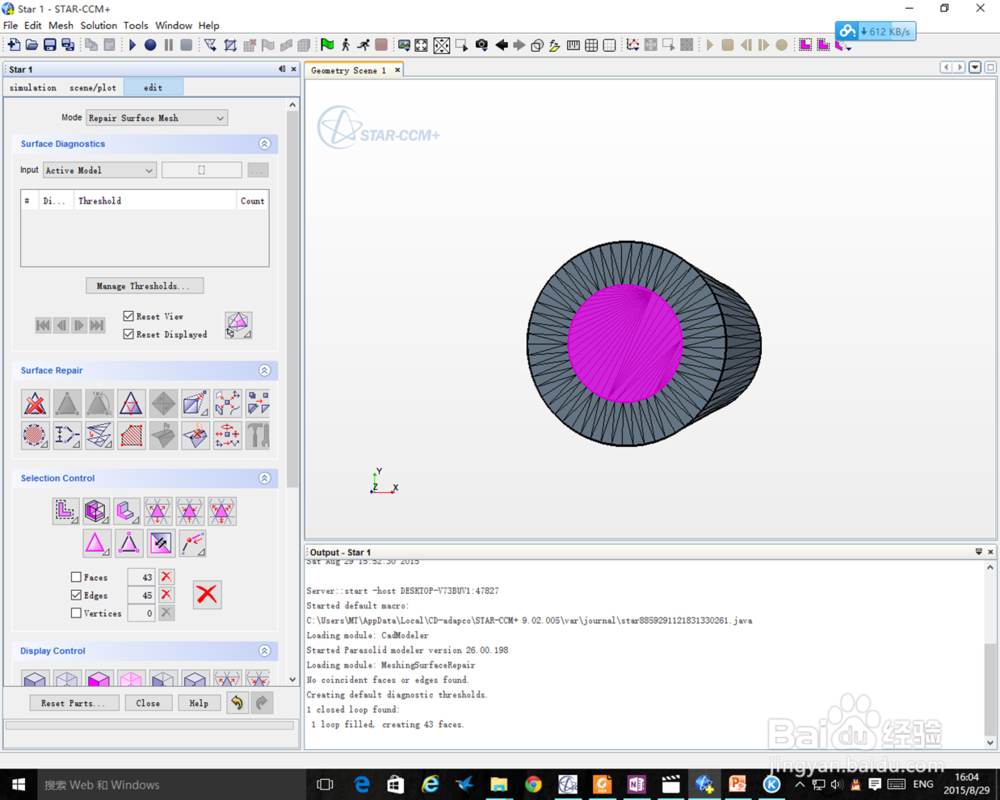This screenshot has width=1000, height=800.
Task: Click the walking-figure Step icon
Action: 345,45
